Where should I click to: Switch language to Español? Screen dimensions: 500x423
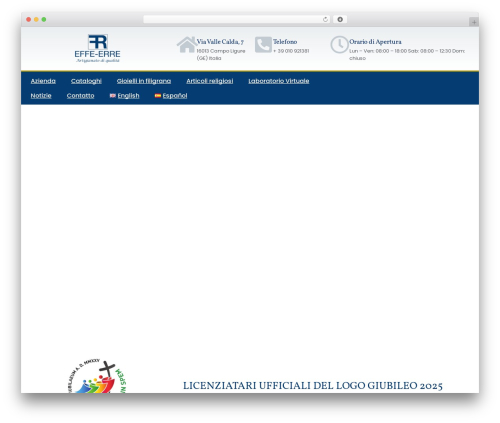tap(175, 96)
